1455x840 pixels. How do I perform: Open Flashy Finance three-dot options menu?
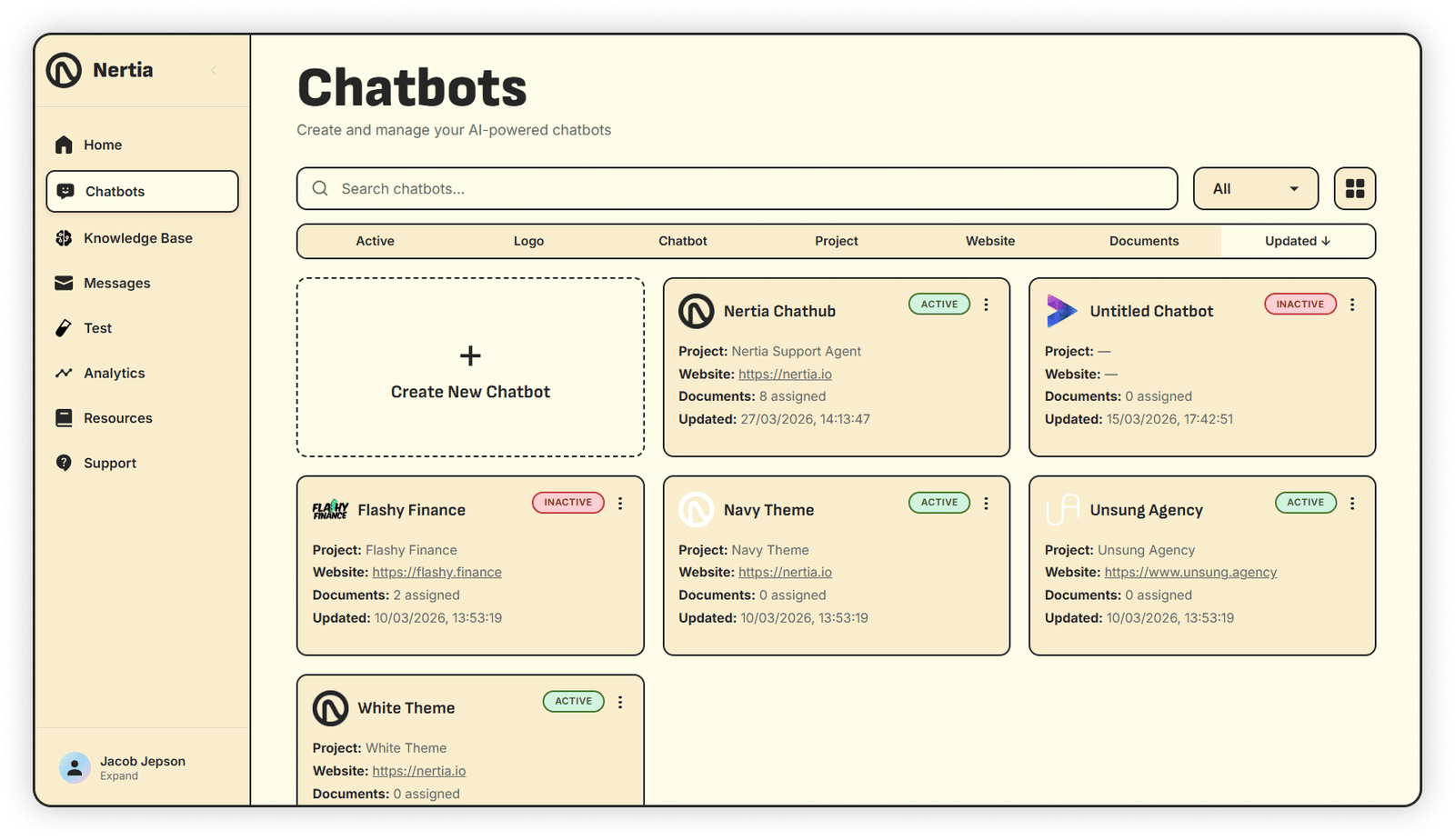coord(620,504)
